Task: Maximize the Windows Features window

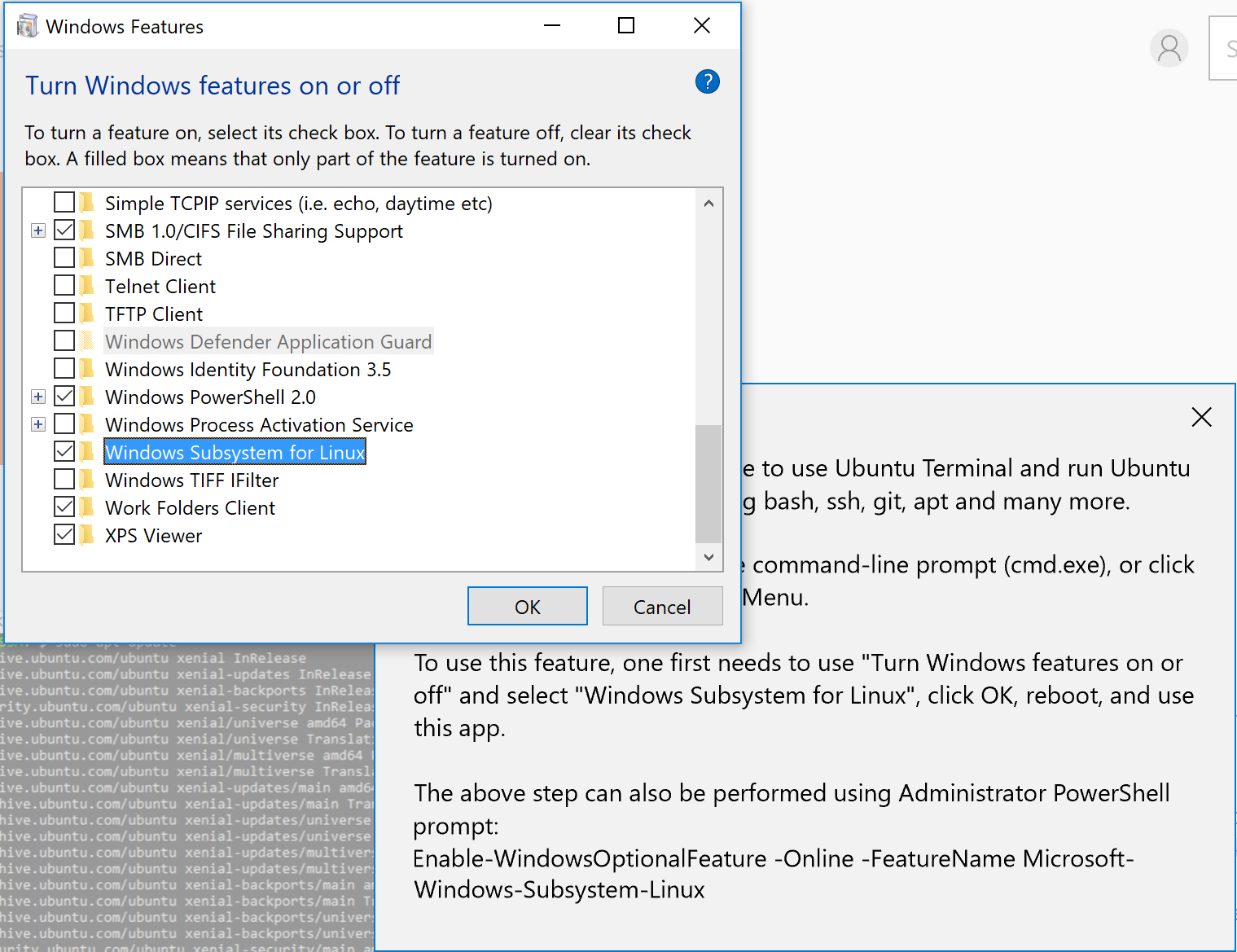Action: (626, 26)
